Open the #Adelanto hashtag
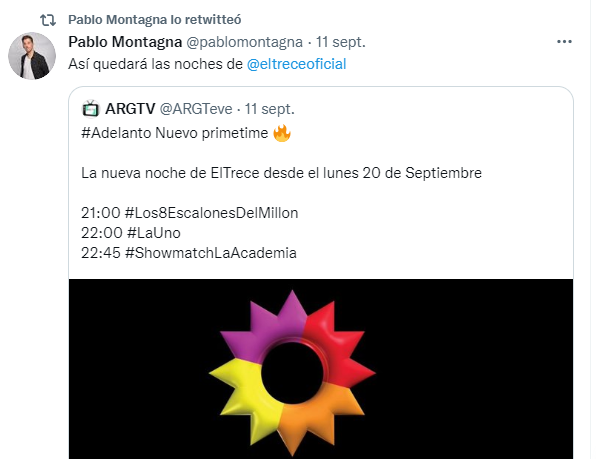Image resolution: width=596 pixels, height=459 pixels. tap(116, 133)
